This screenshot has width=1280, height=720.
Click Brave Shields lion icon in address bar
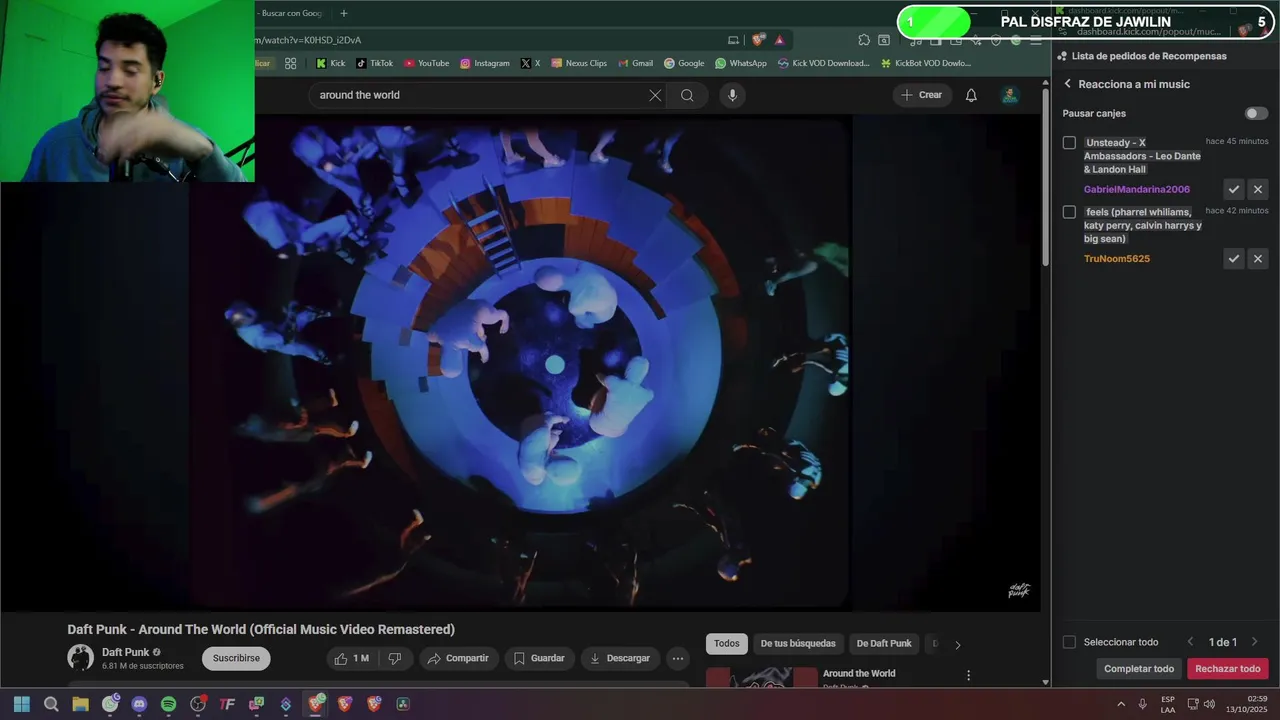(x=758, y=40)
